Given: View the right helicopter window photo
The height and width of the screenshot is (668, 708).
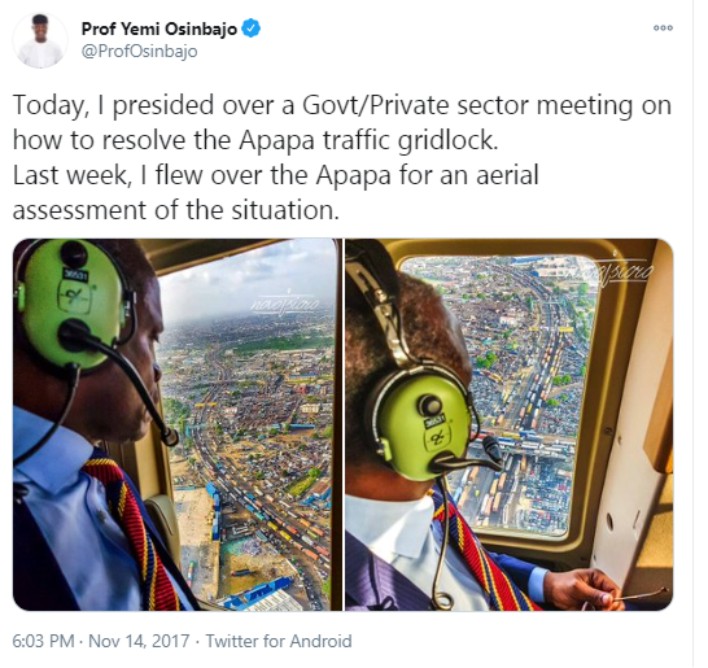Looking at the screenshot, I should click(509, 425).
